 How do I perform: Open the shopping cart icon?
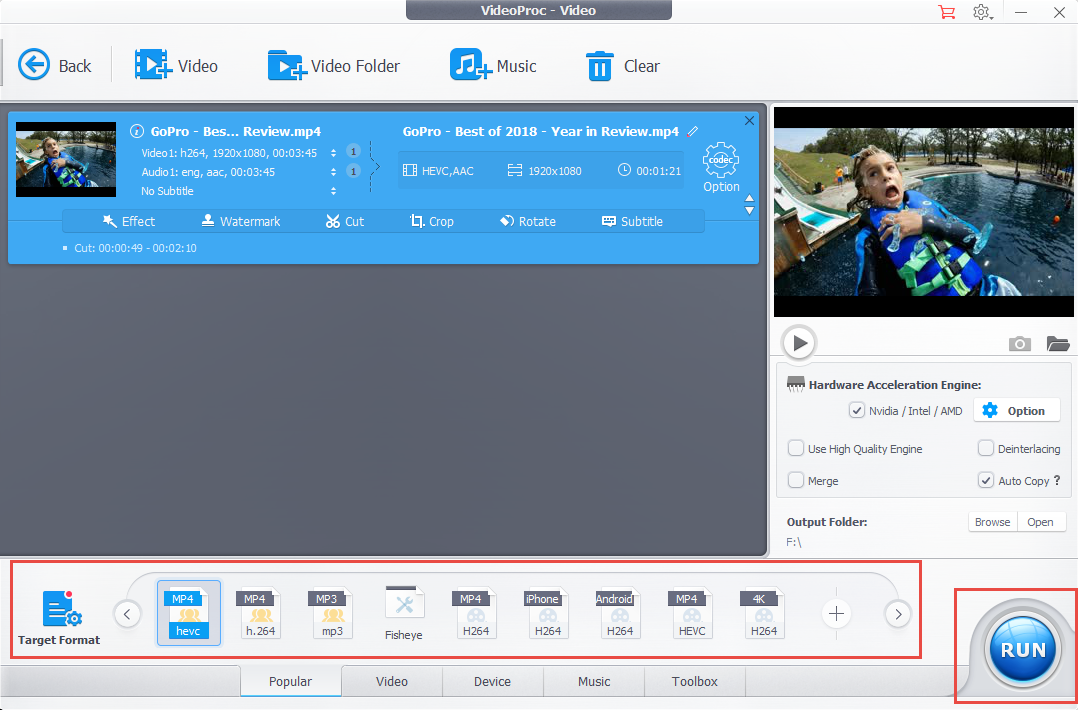click(x=947, y=12)
